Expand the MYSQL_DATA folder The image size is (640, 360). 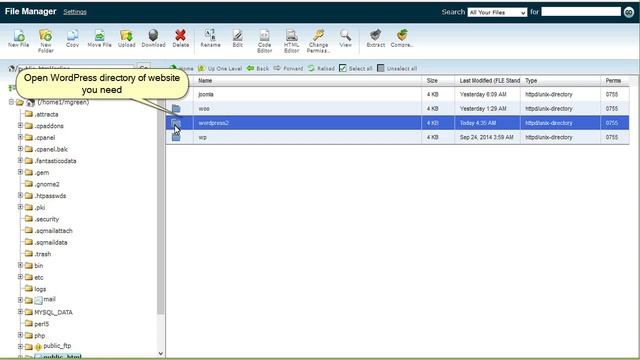[20, 312]
